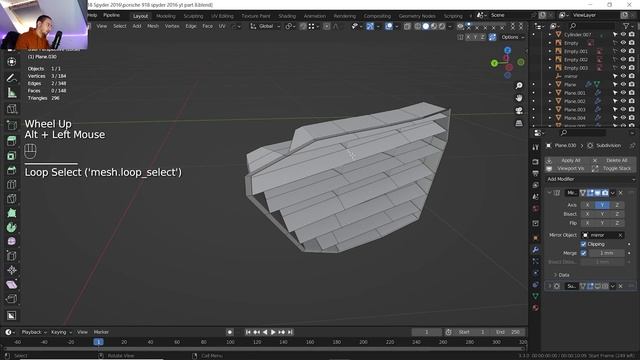This screenshot has width=640, height=360.
Task: Open the Edge menu in viewport header
Action: (x=191, y=26)
